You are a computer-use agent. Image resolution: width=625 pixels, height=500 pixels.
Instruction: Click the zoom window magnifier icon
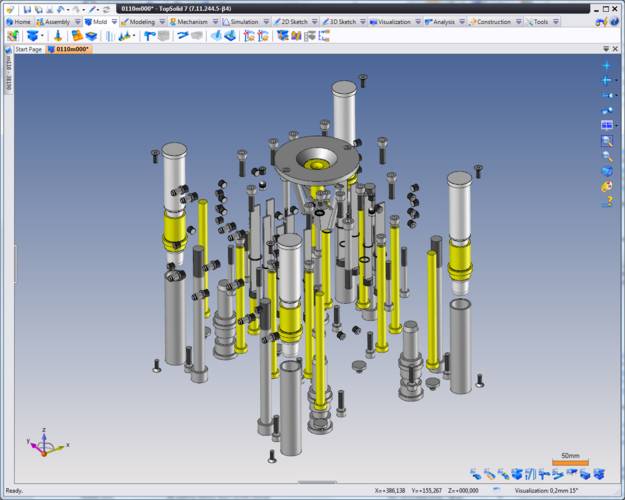pos(607,141)
